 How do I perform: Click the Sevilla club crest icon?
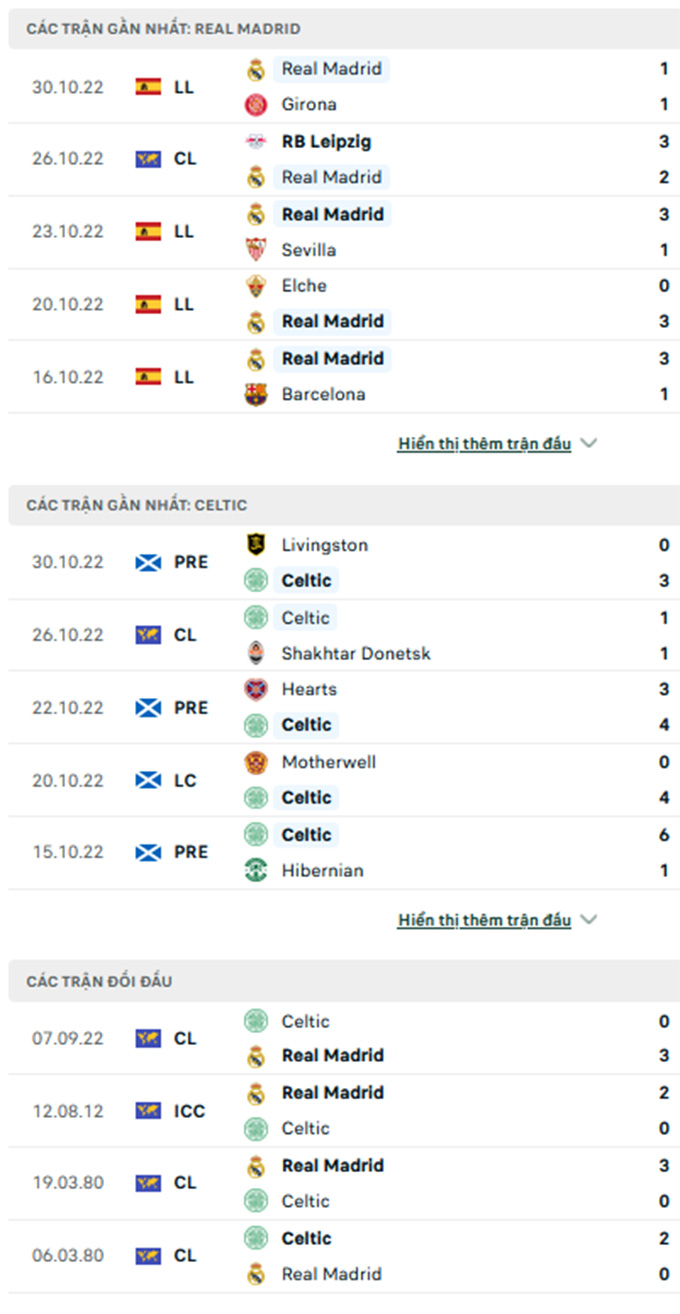pos(256,250)
